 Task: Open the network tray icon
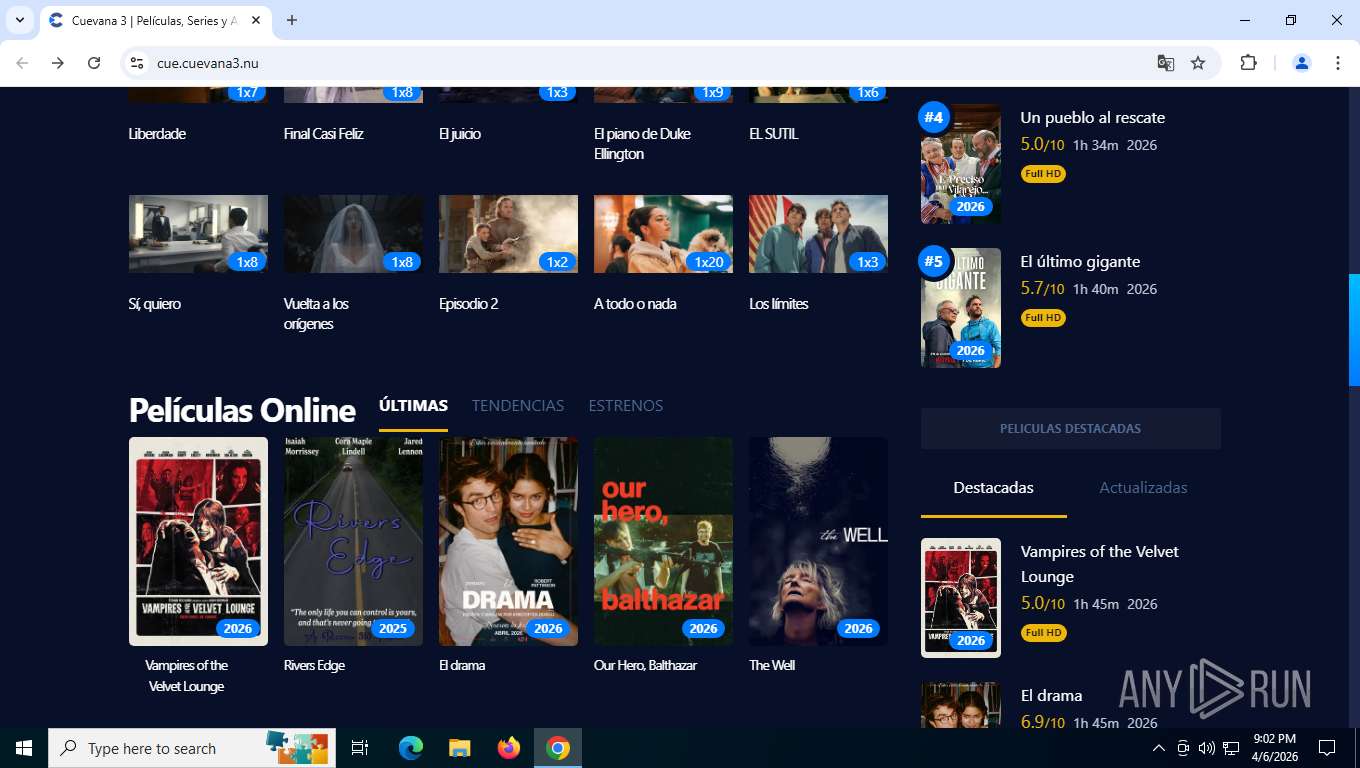[1231, 748]
